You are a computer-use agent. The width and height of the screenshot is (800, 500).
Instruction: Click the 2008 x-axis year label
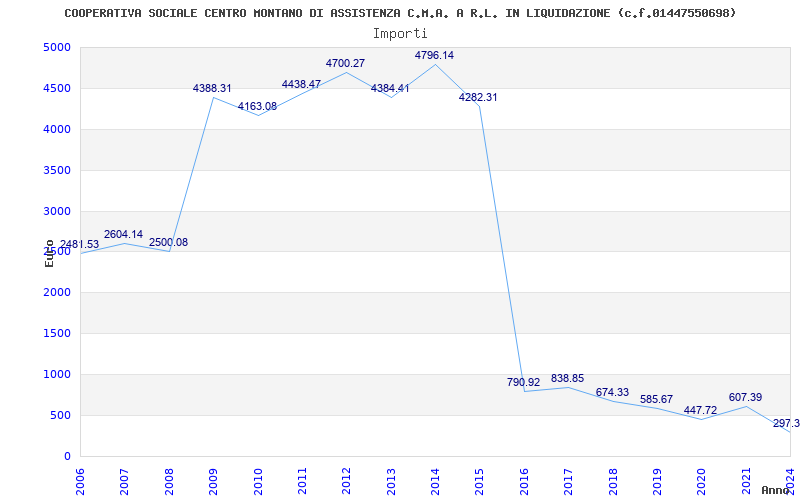pyautogui.click(x=169, y=481)
